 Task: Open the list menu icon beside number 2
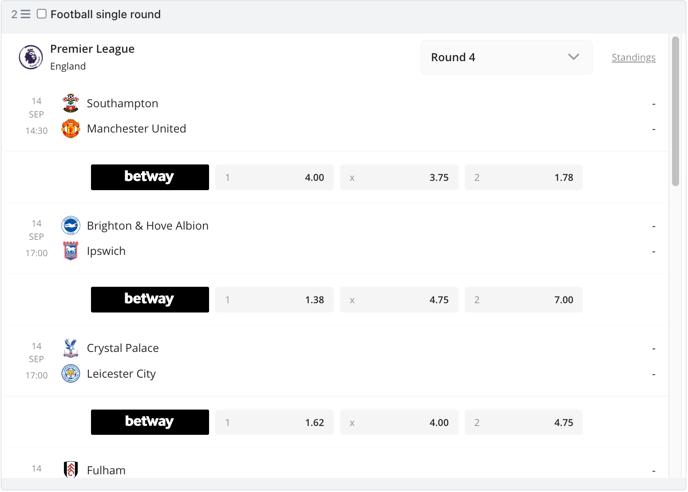[x=25, y=14]
